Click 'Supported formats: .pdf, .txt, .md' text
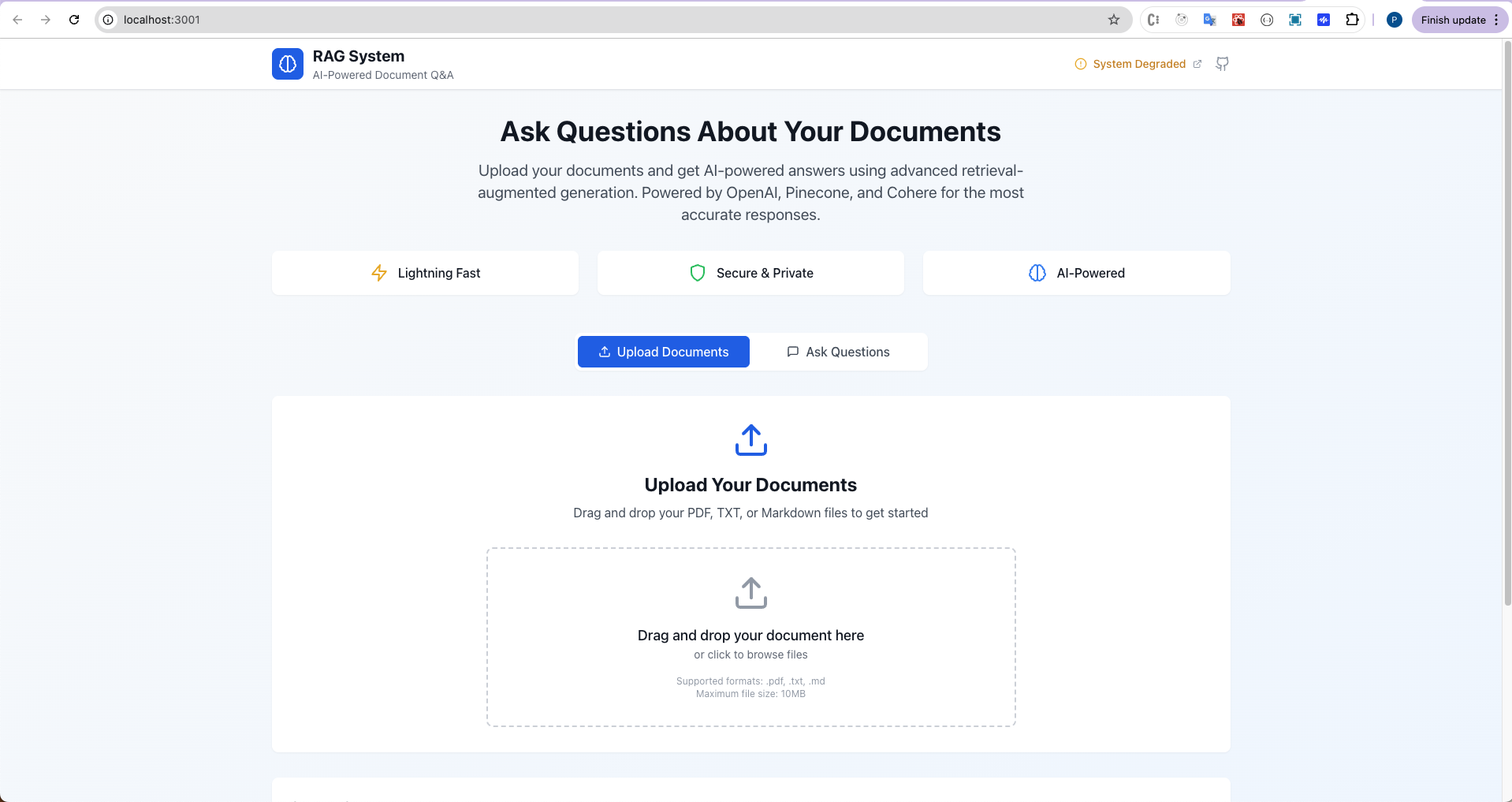 (750, 681)
